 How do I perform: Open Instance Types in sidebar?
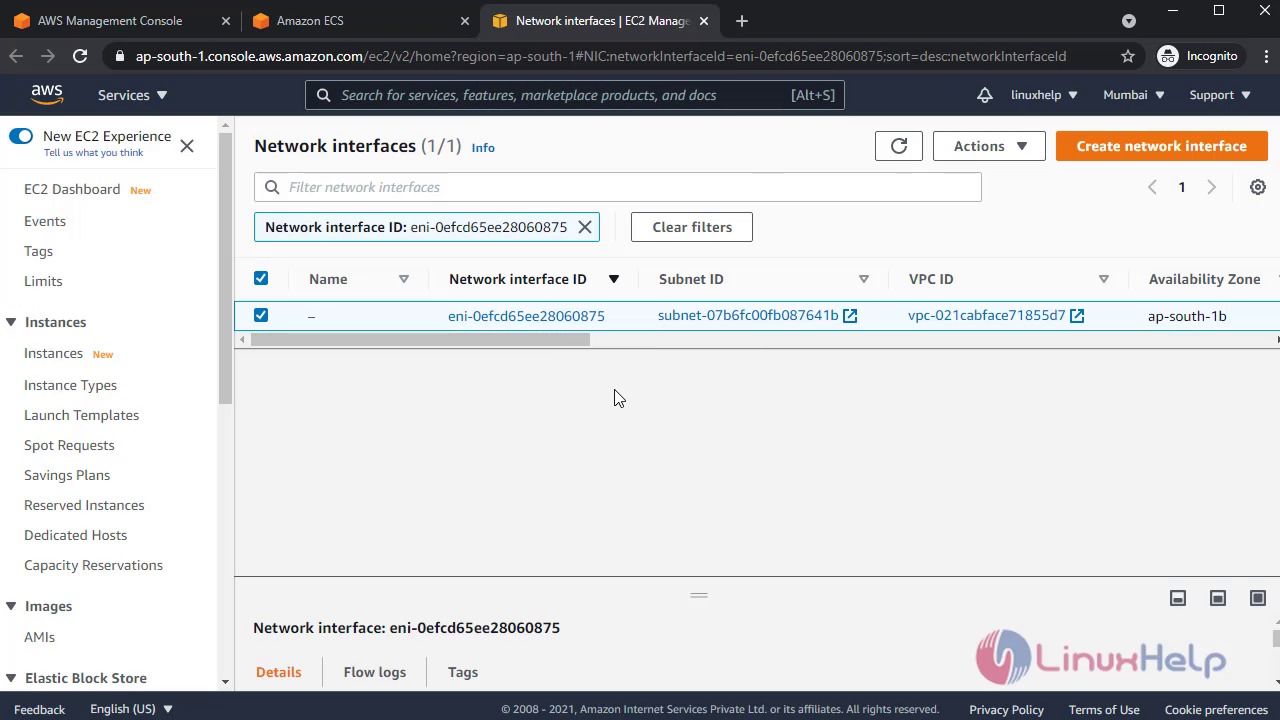pos(70,385)
